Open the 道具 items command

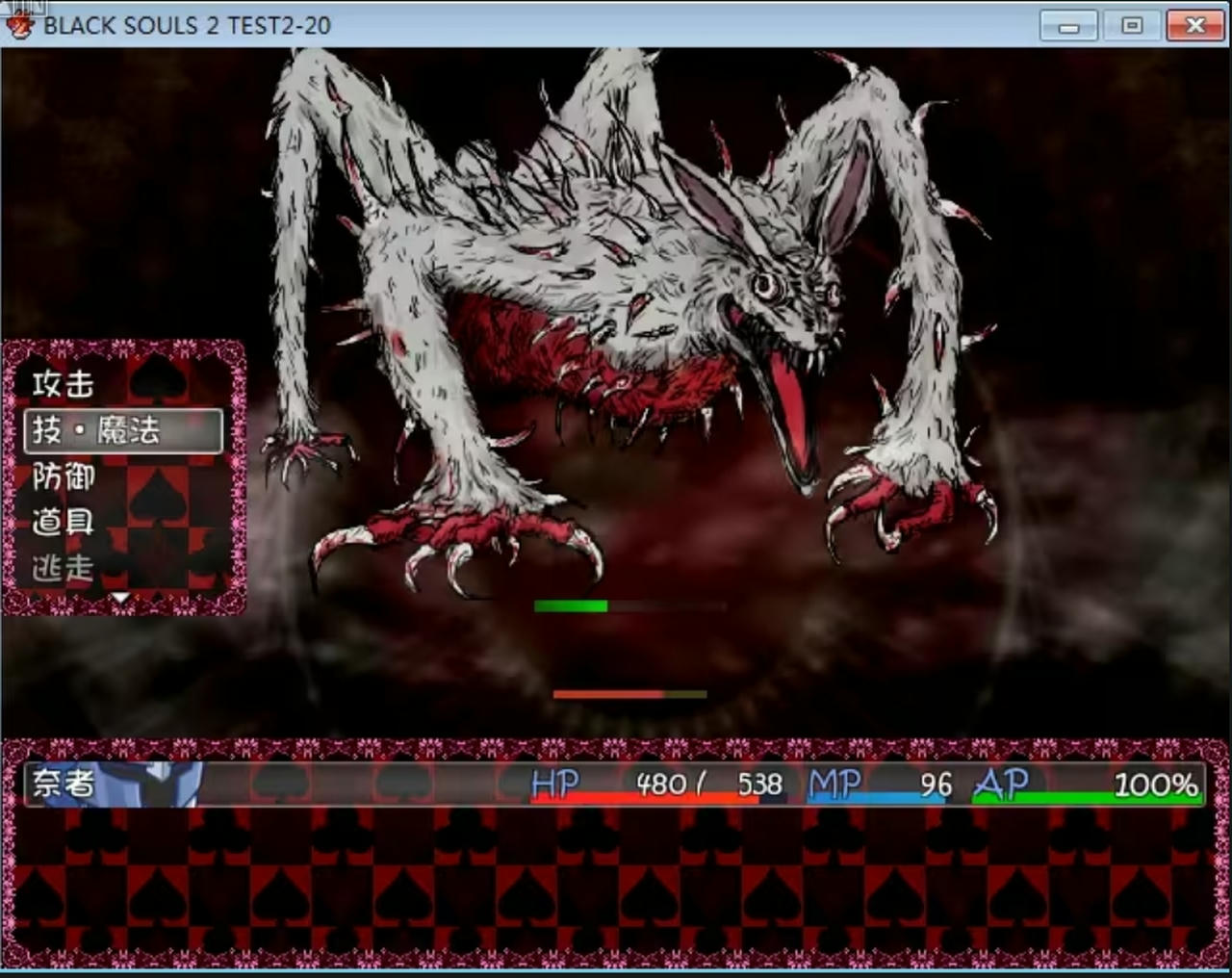(64, 522)
